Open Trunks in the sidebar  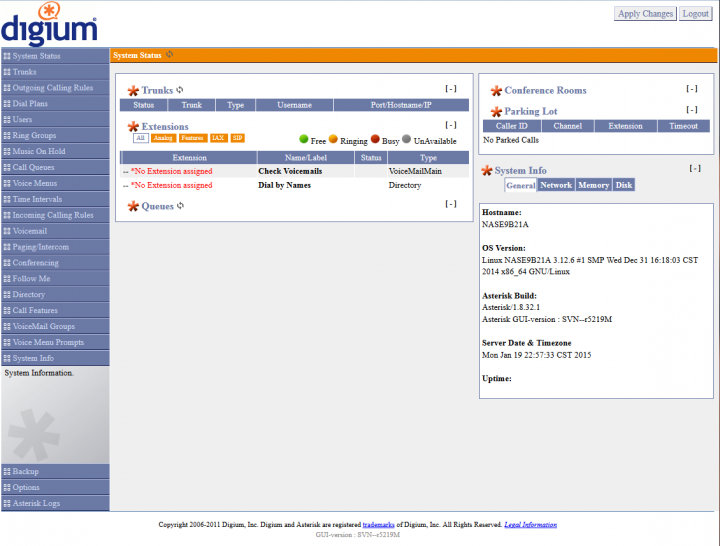tap(55, 72)
